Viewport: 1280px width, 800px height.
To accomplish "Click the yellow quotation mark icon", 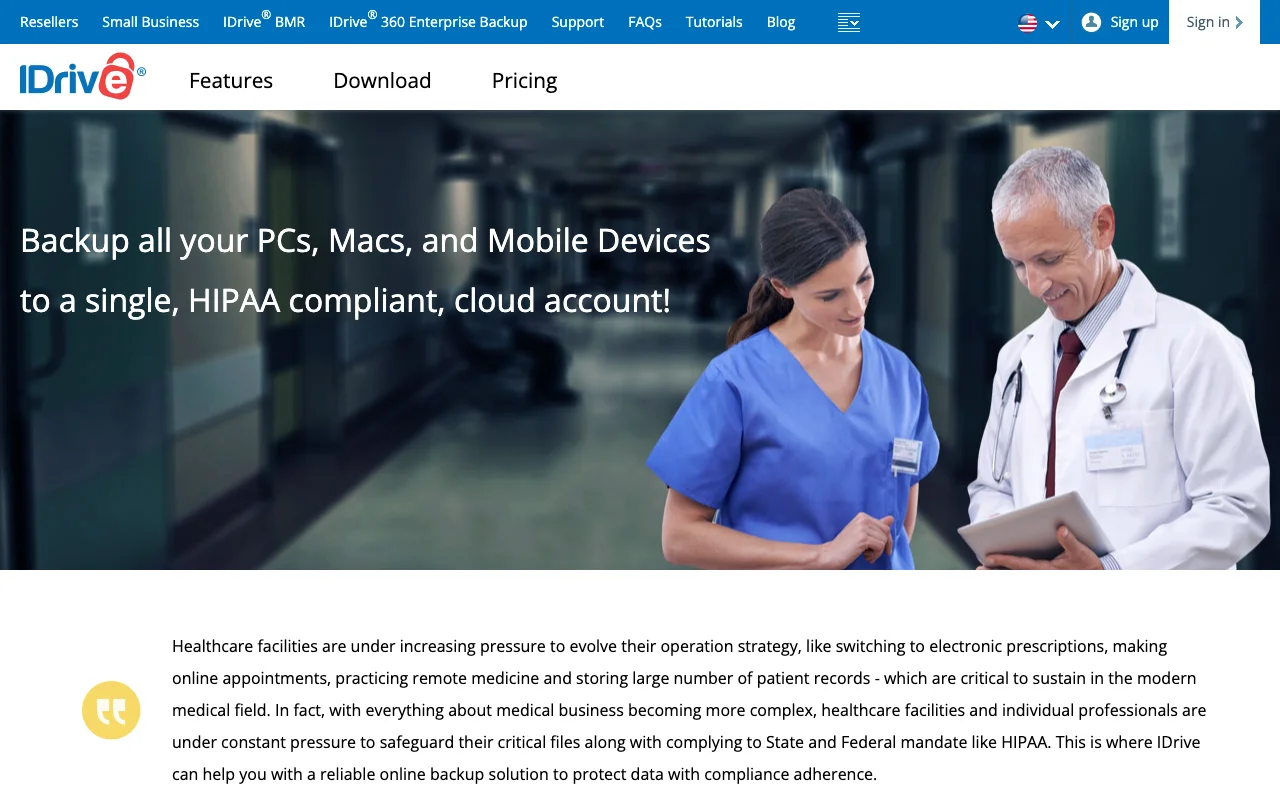I will 111,710.
